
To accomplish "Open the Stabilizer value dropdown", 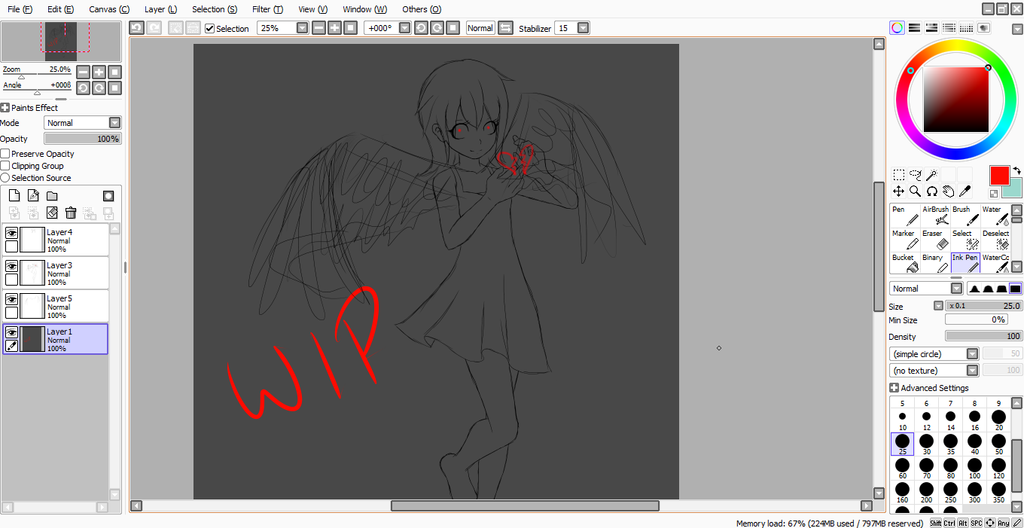I will coord(583,28).
